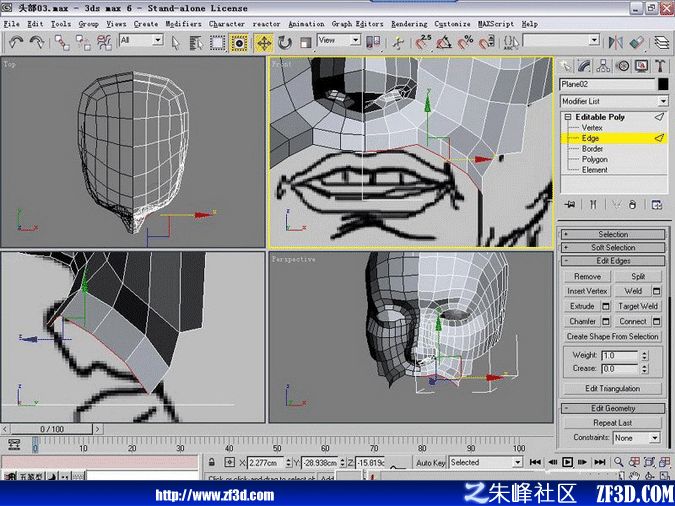
Task: Activate the Select and Move tool
Action: tap(263, 43)
